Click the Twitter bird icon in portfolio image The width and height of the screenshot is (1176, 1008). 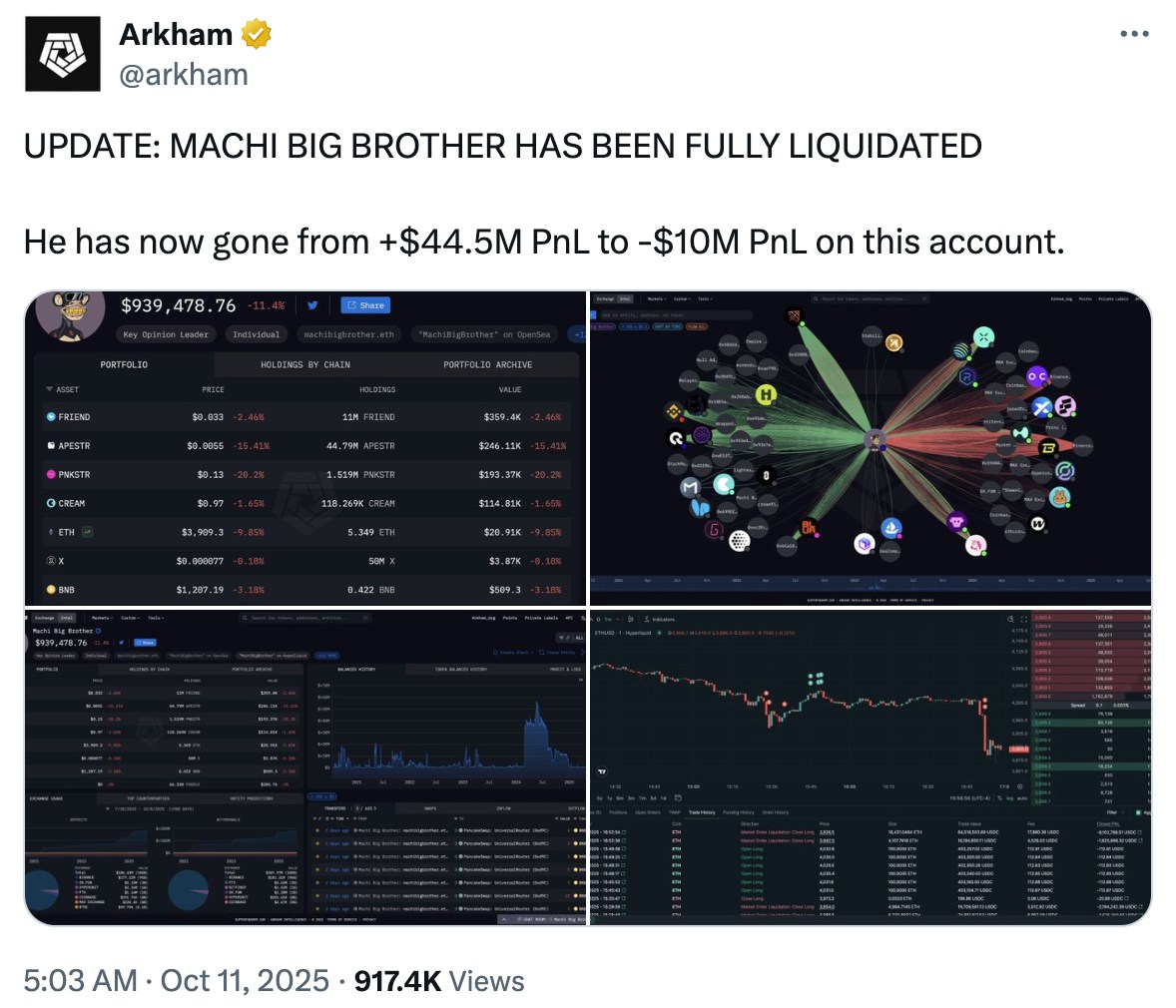312,305
